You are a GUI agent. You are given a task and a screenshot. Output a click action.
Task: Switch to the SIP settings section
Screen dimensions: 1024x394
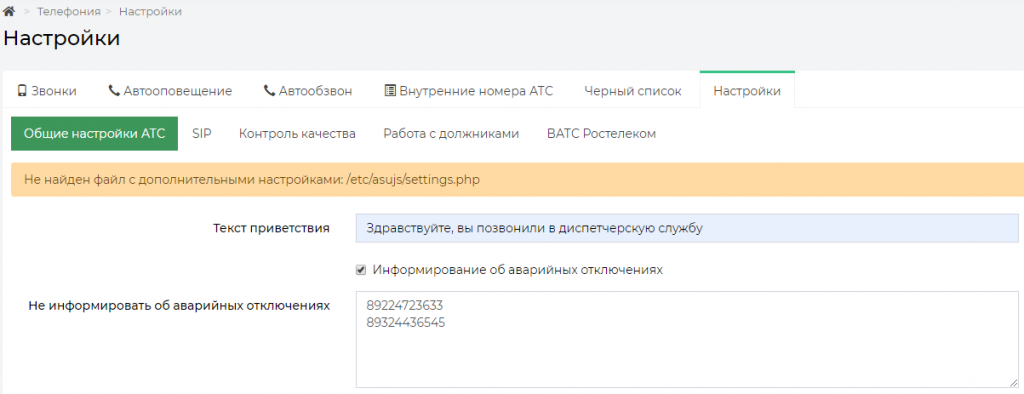[x=202, y=133]
